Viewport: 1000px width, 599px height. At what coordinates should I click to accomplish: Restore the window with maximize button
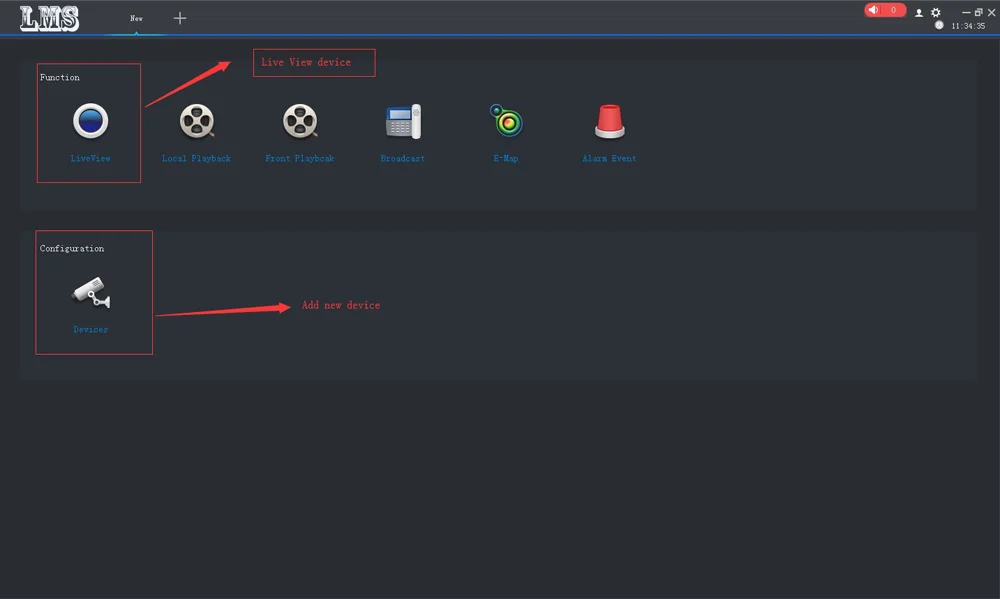[x=978, y=12]
